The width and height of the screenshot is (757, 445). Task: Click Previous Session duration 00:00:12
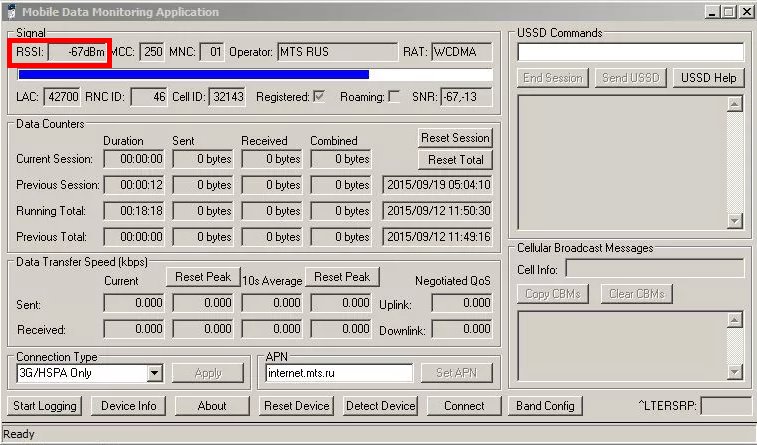click(134, 185)
